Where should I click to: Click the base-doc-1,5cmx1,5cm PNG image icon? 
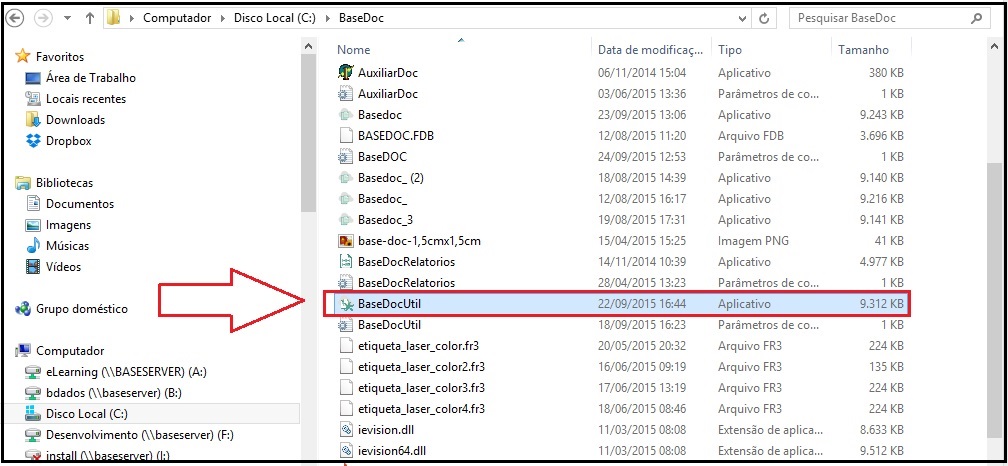coord(346,241)
